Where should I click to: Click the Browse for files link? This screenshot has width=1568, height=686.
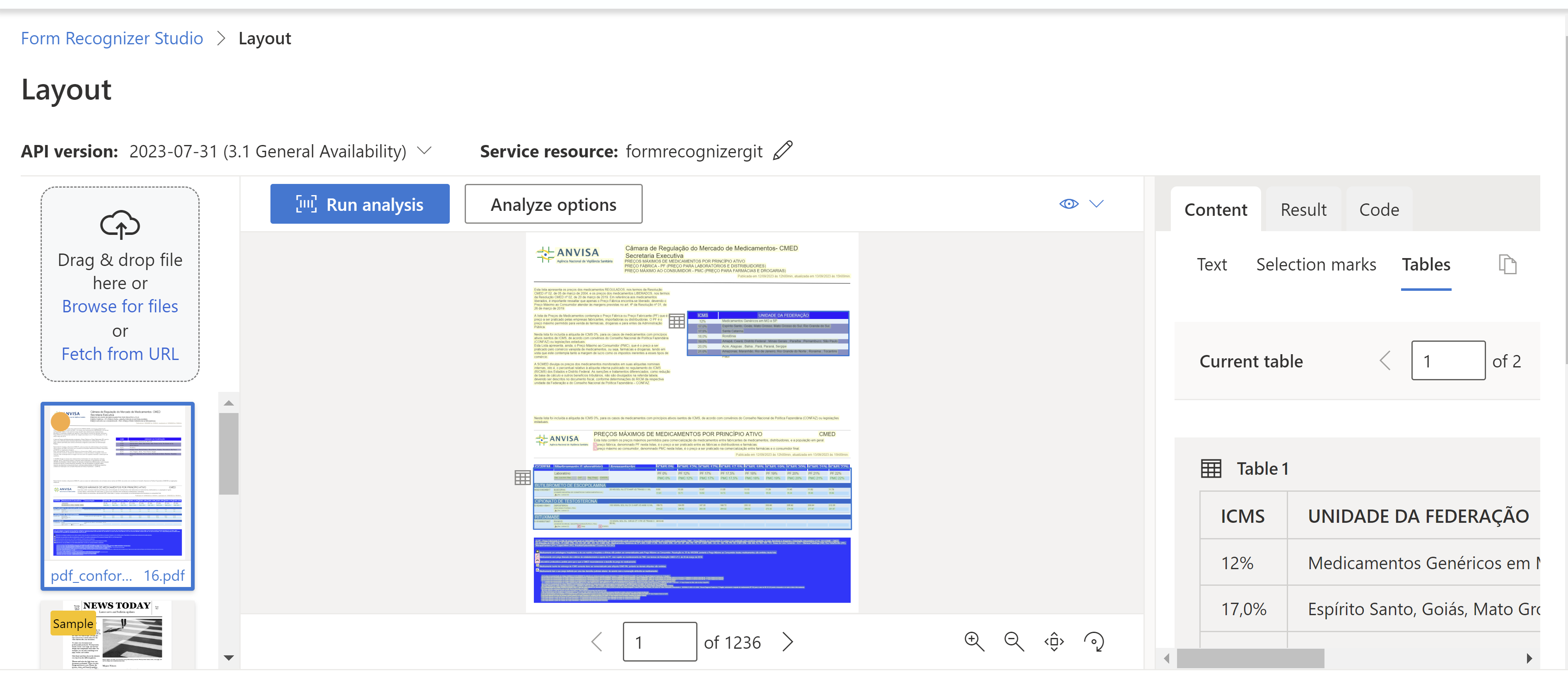(x=120, y=306)
